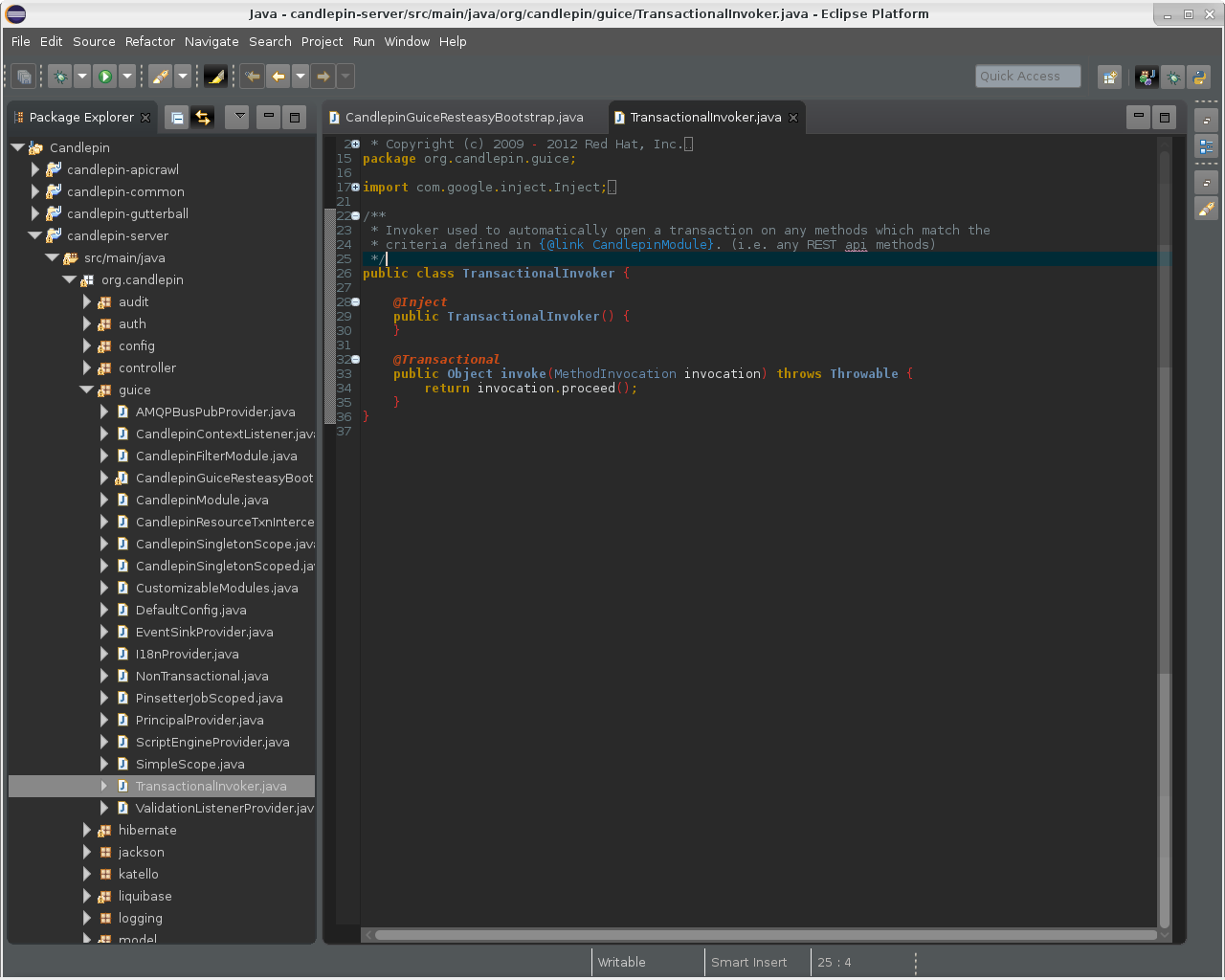Expand the hibernate package
This screenshot has width=1225, height=980.
(x=87, y=830)
